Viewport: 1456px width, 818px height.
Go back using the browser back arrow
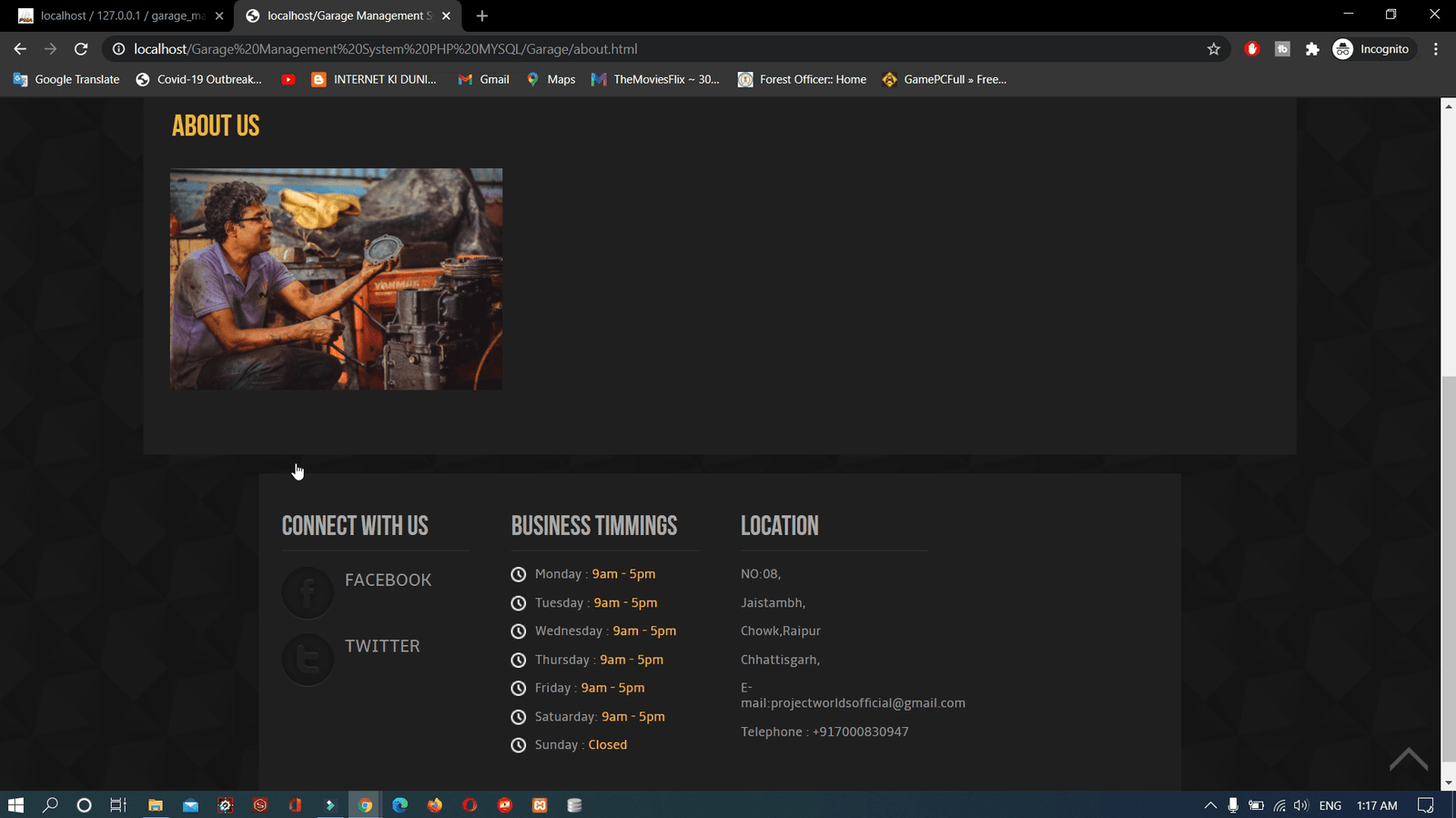pyautogui.click(x=20, y=49)
